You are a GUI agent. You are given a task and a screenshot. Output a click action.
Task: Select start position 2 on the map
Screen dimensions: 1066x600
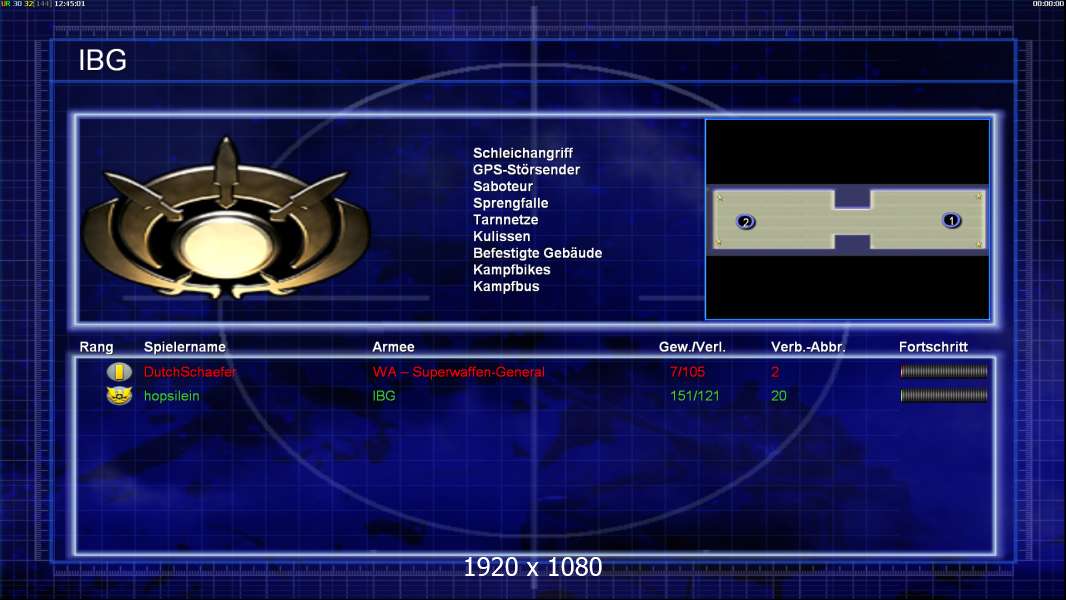coord(746,222)
